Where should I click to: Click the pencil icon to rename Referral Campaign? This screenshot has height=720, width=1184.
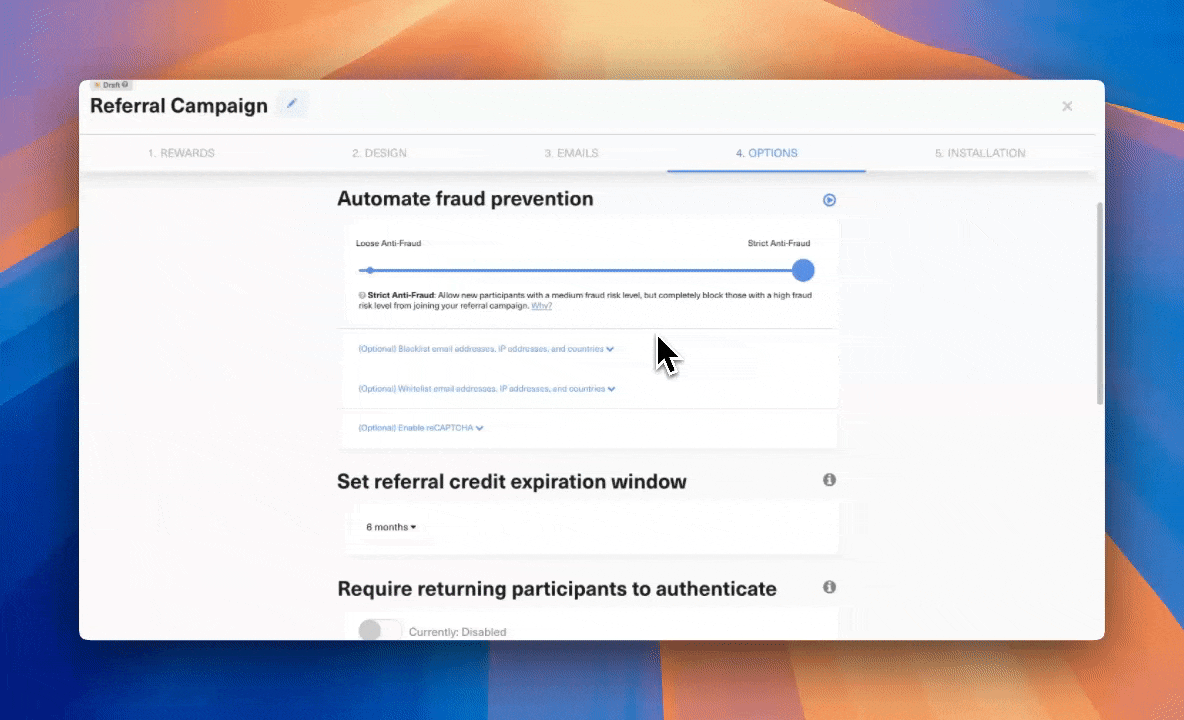pos(291,104)
